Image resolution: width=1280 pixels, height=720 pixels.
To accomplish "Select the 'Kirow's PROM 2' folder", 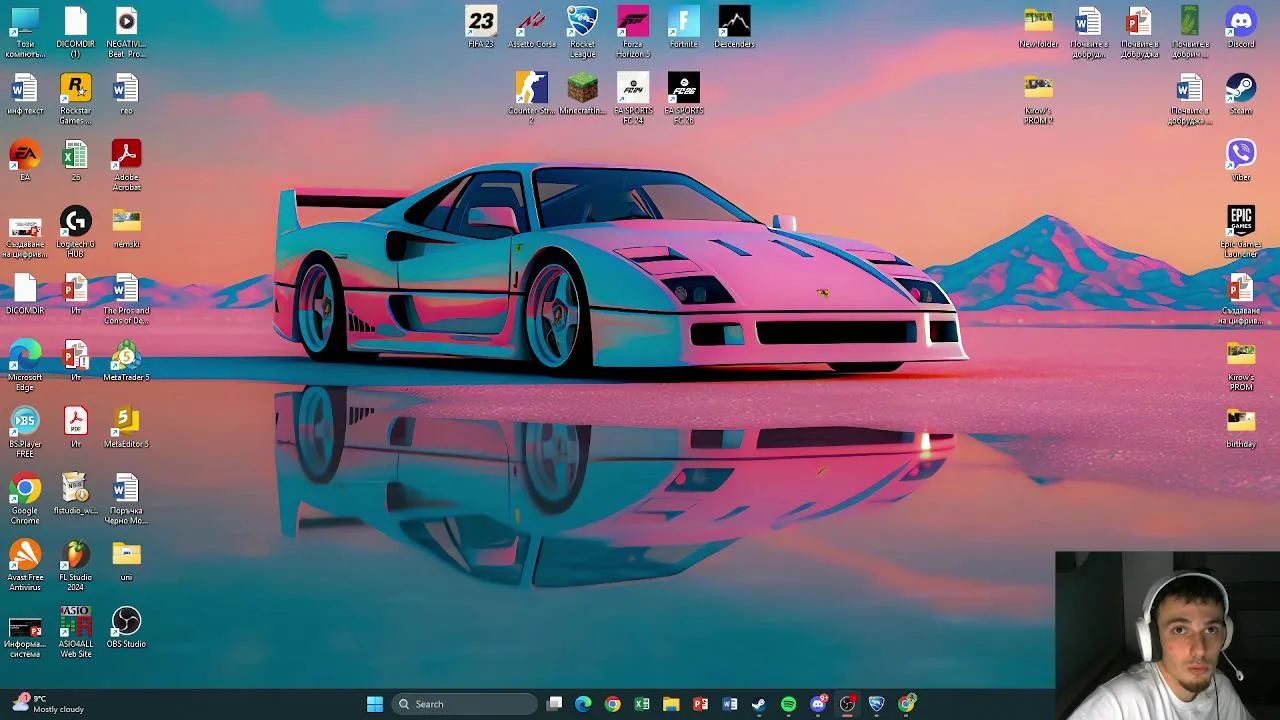I will 1038,98.
